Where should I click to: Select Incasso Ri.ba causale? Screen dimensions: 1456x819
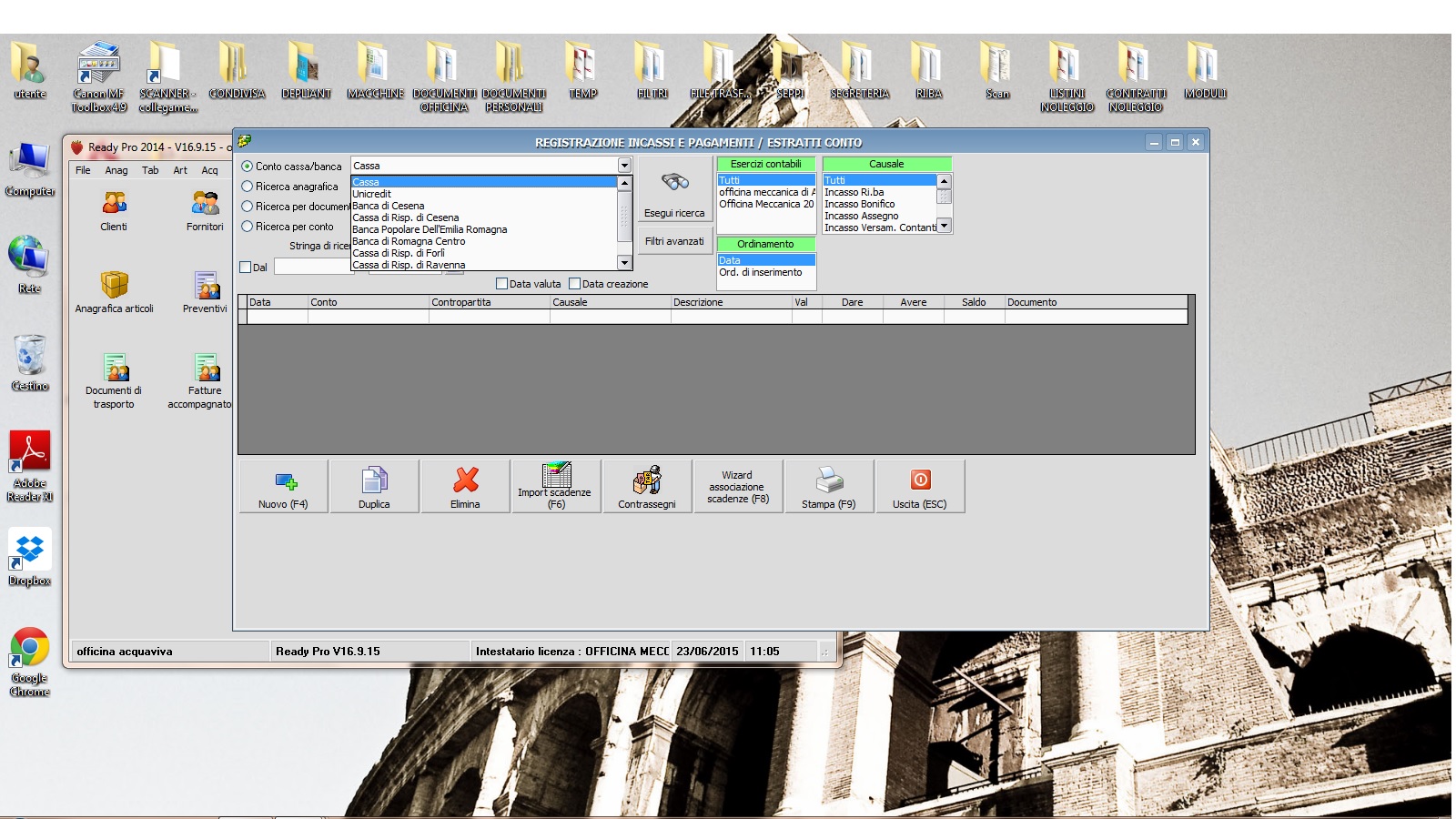(880, 192)
